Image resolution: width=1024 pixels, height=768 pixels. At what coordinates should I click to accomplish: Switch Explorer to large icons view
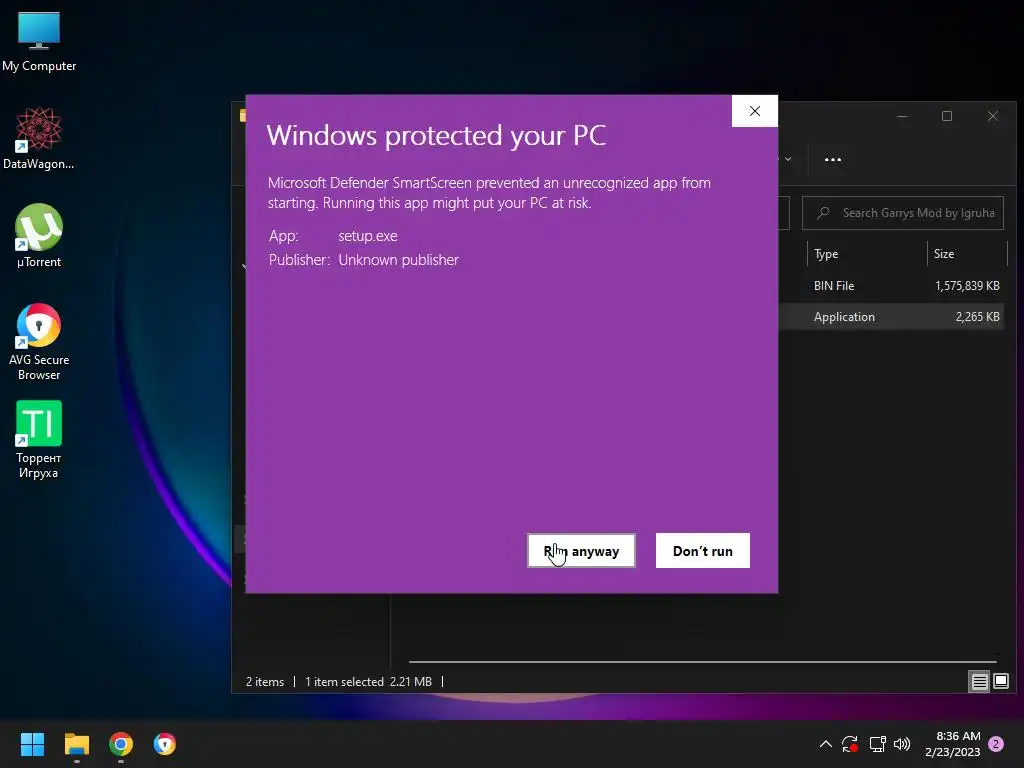pyautogui.click(x=1001, y=681)
